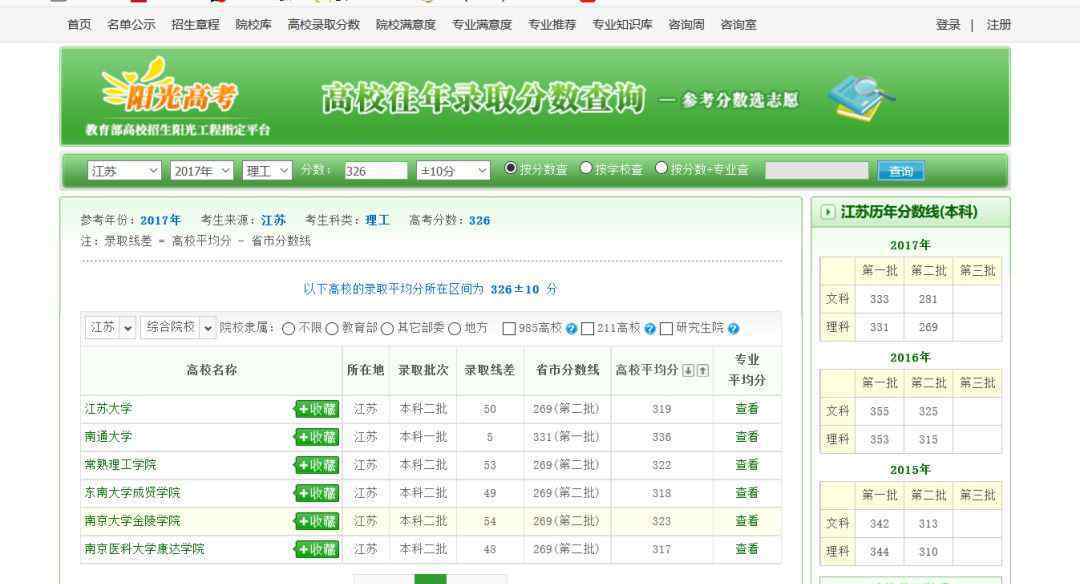Open 江苏大学 school link
The image size is (1080, 584).
pos(108,409)
